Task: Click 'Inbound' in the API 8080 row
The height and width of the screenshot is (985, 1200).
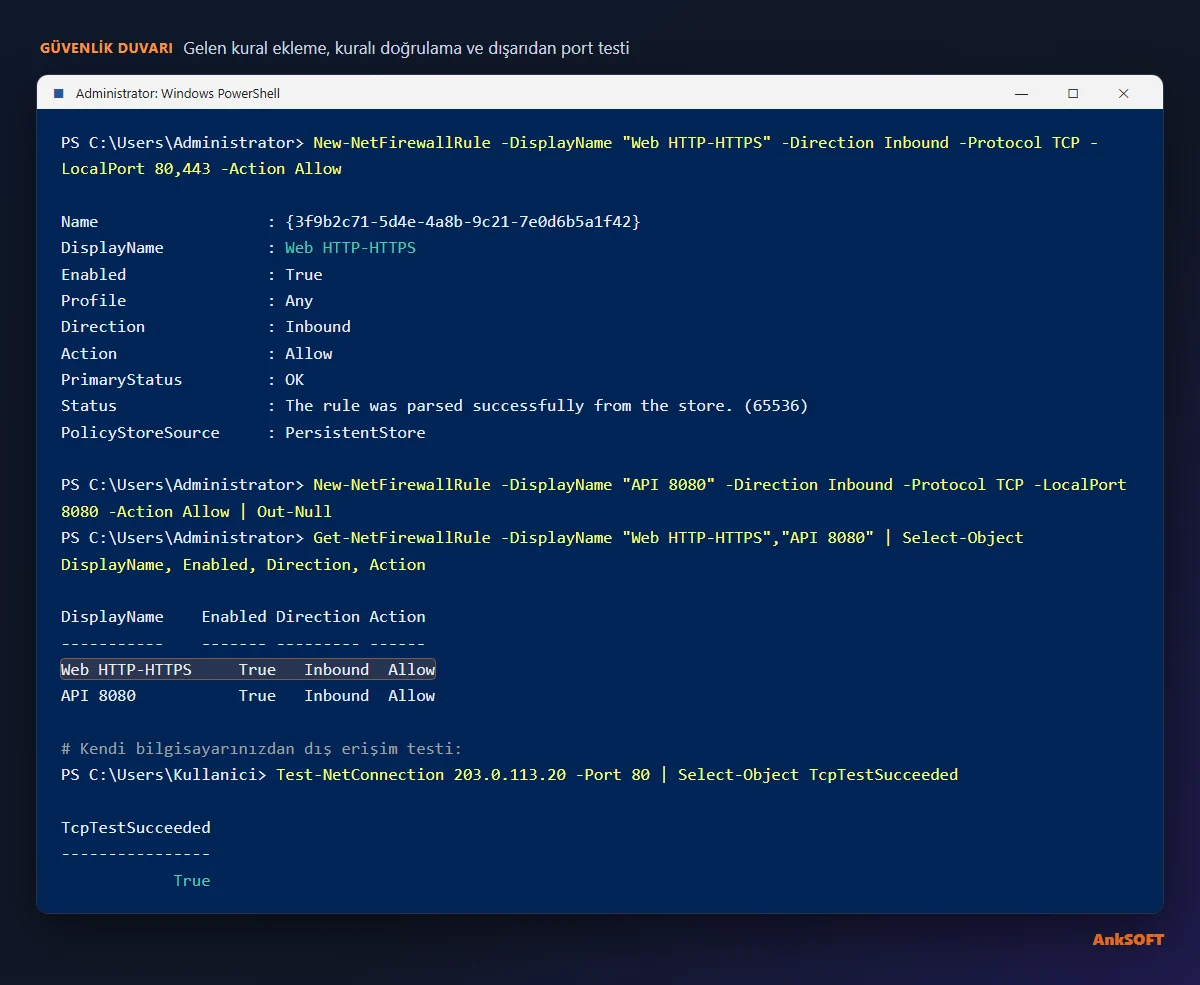Action: point(336,696)
